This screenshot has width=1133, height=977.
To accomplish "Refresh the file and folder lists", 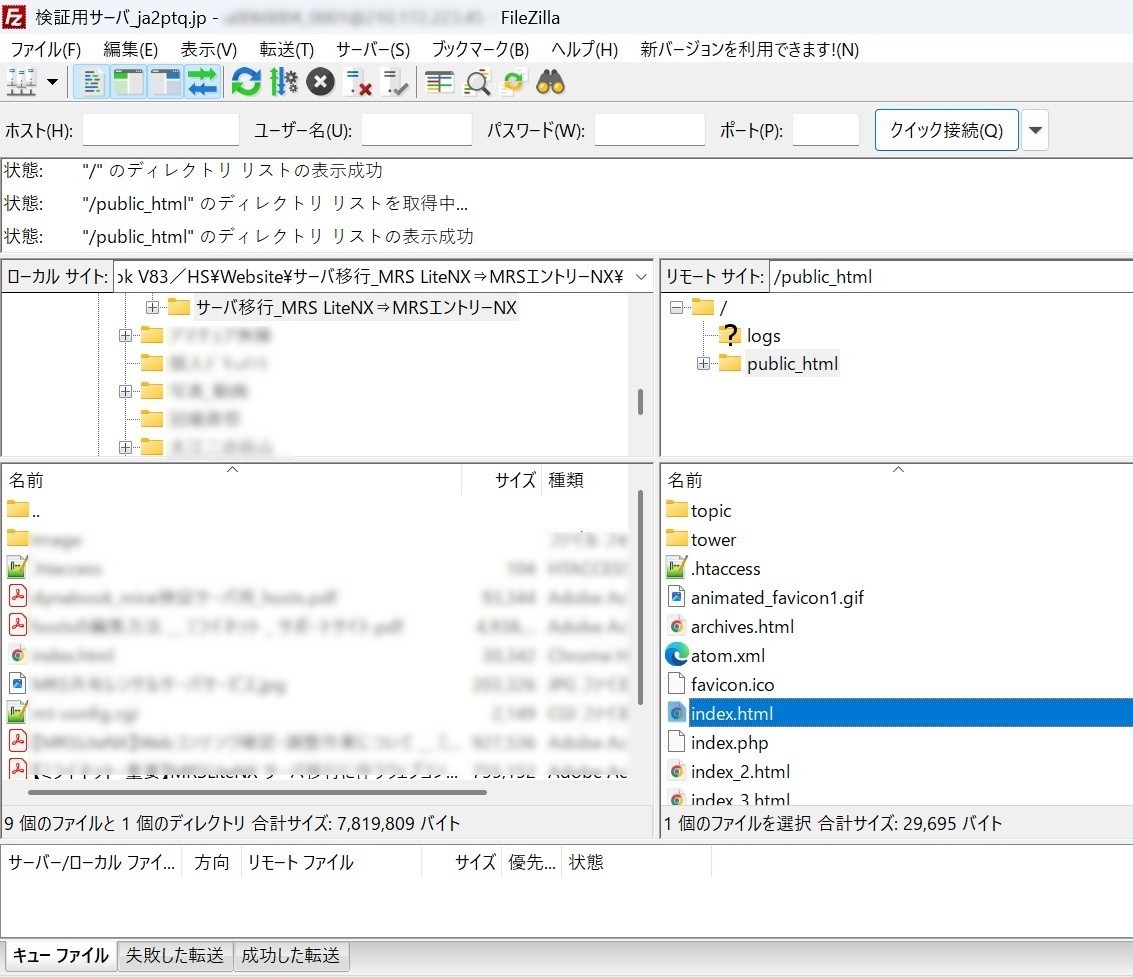I will coord(245,82).
